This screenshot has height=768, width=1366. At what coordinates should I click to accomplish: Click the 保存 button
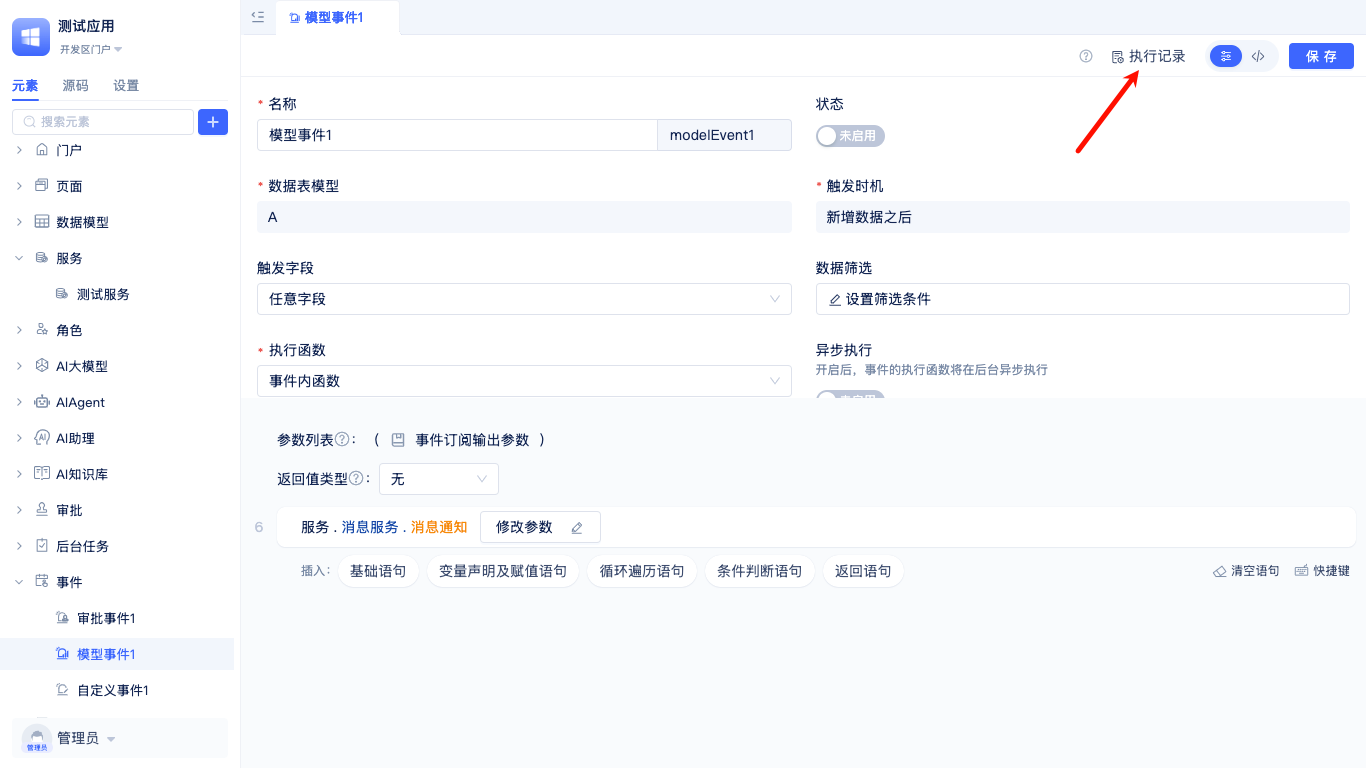[x=1321, y=56]
